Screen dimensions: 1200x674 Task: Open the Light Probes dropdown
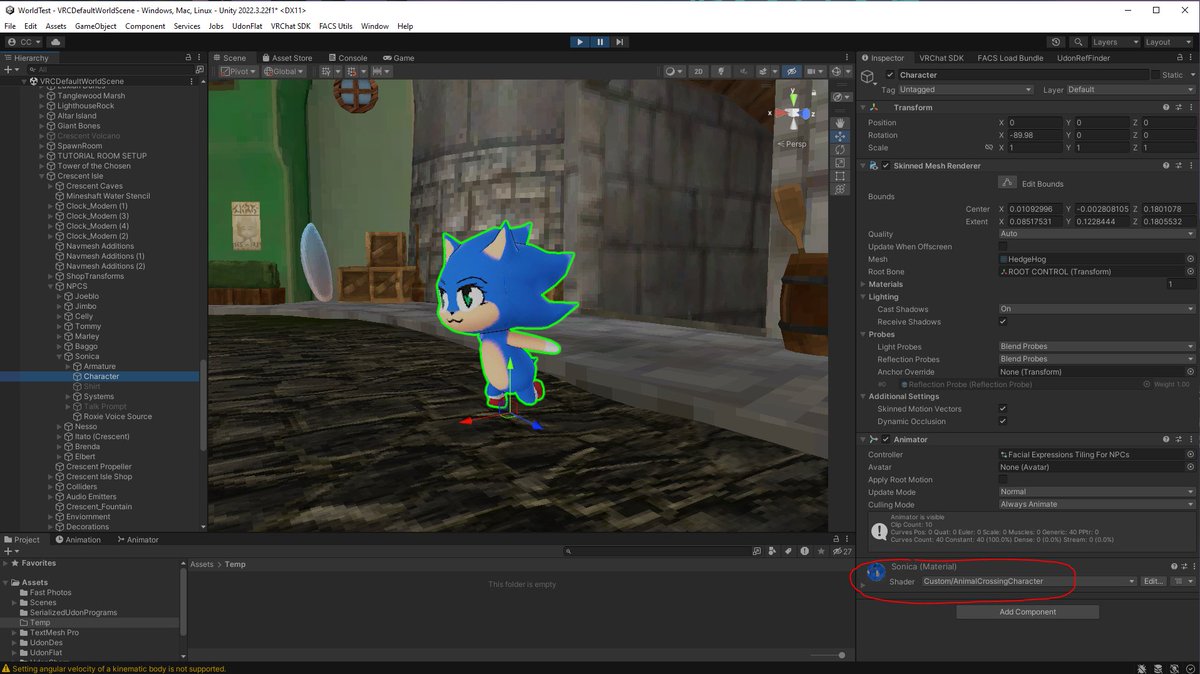coord(1096,346)
